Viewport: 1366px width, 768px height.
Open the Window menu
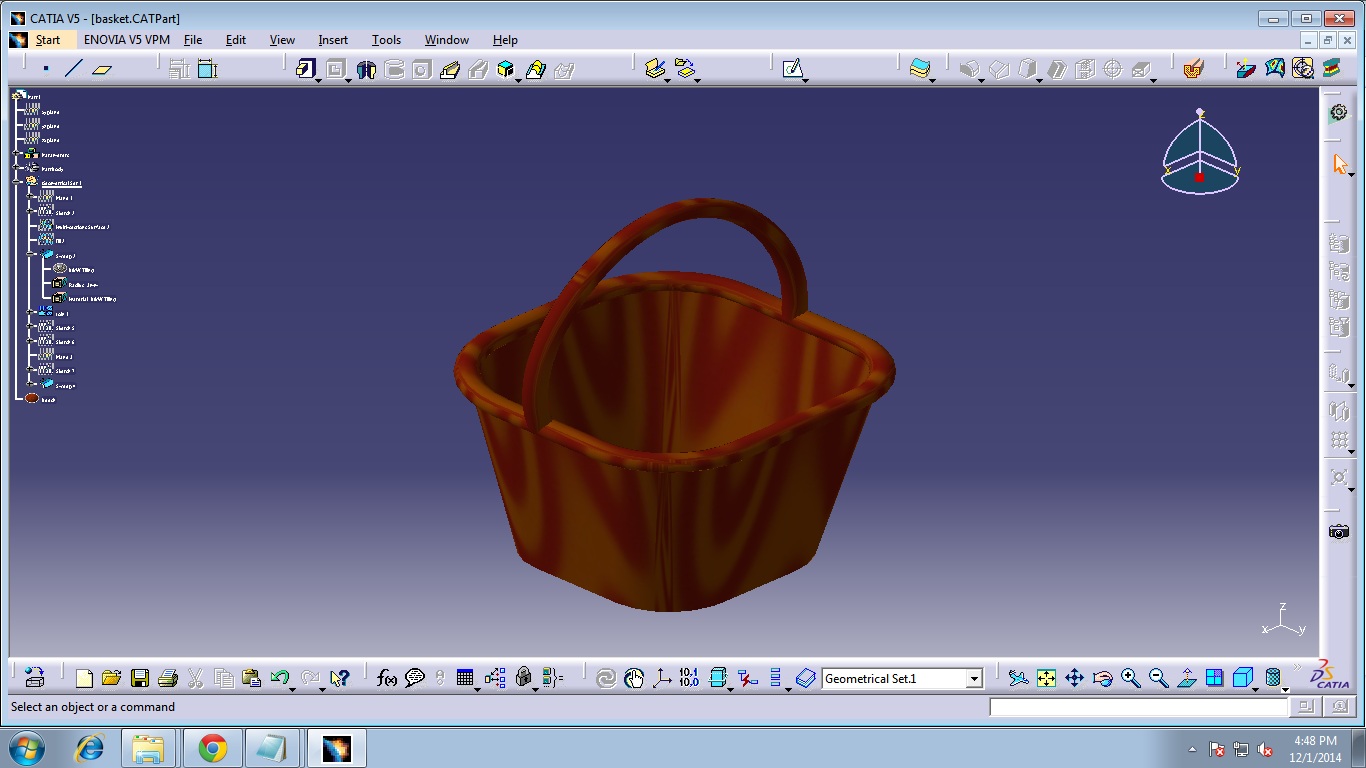[447, 40]
